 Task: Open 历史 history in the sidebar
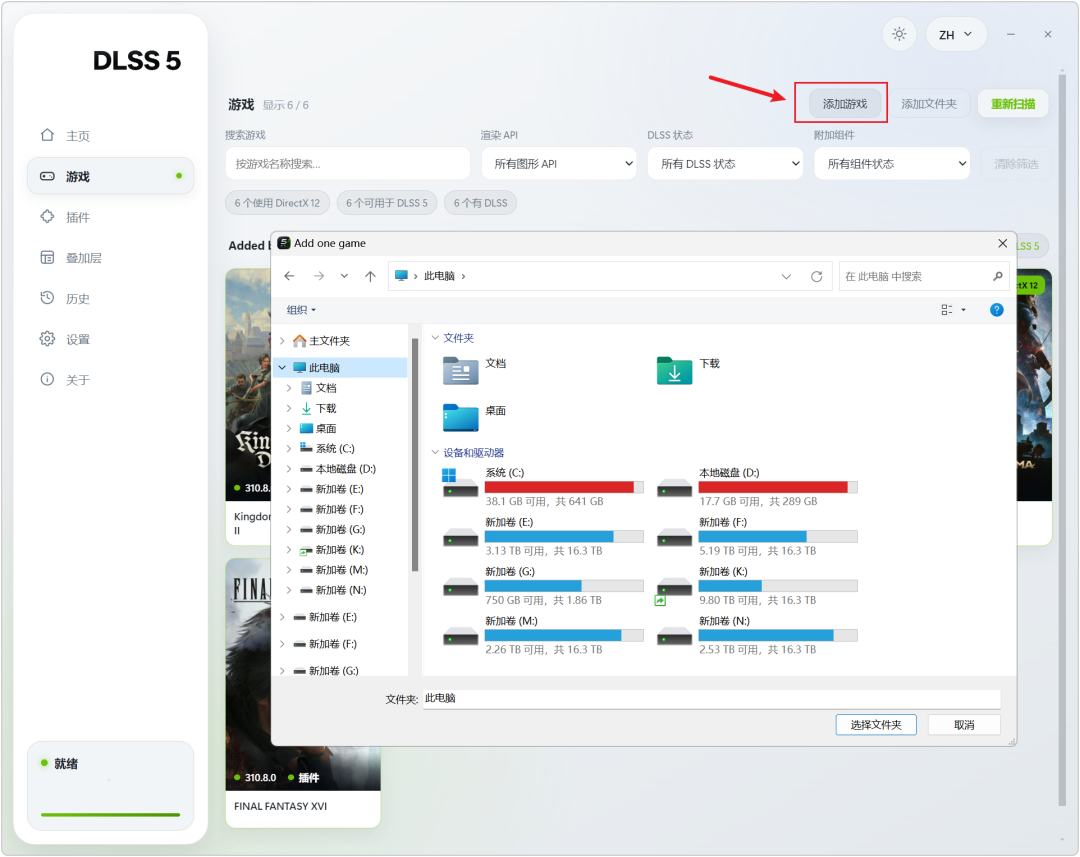[110, 298]
